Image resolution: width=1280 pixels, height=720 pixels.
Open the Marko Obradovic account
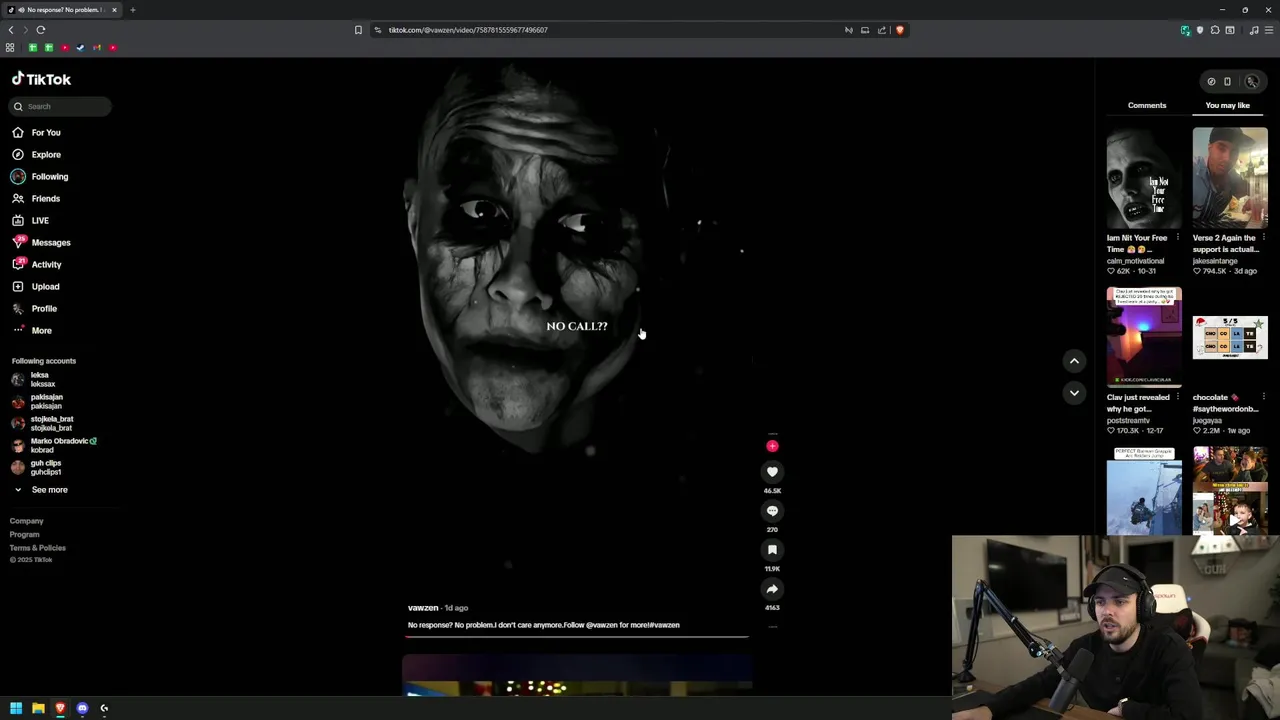pos(54,445)
